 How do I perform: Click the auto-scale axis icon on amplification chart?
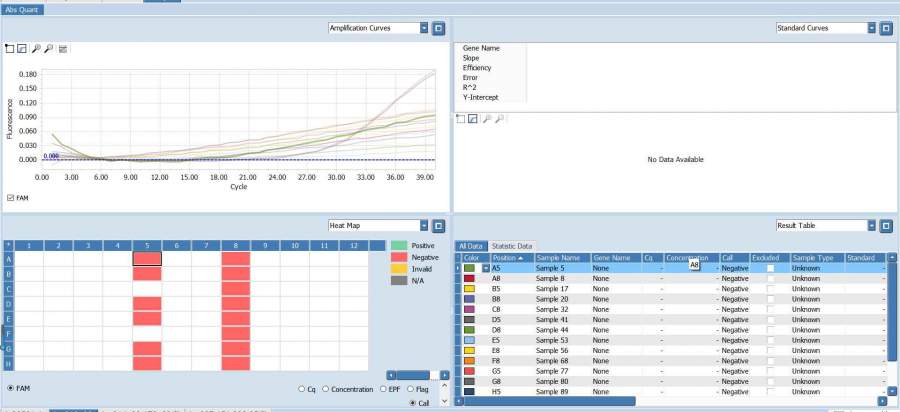22,48
